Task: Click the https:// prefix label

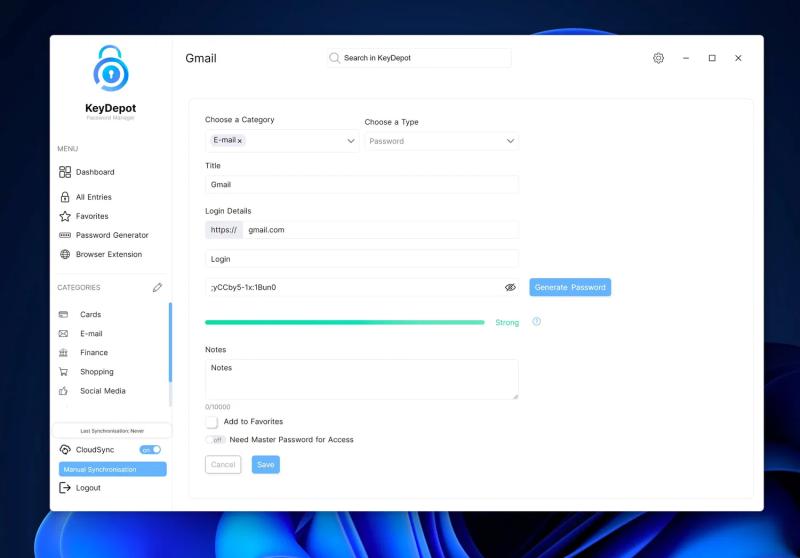Action: 224,230
